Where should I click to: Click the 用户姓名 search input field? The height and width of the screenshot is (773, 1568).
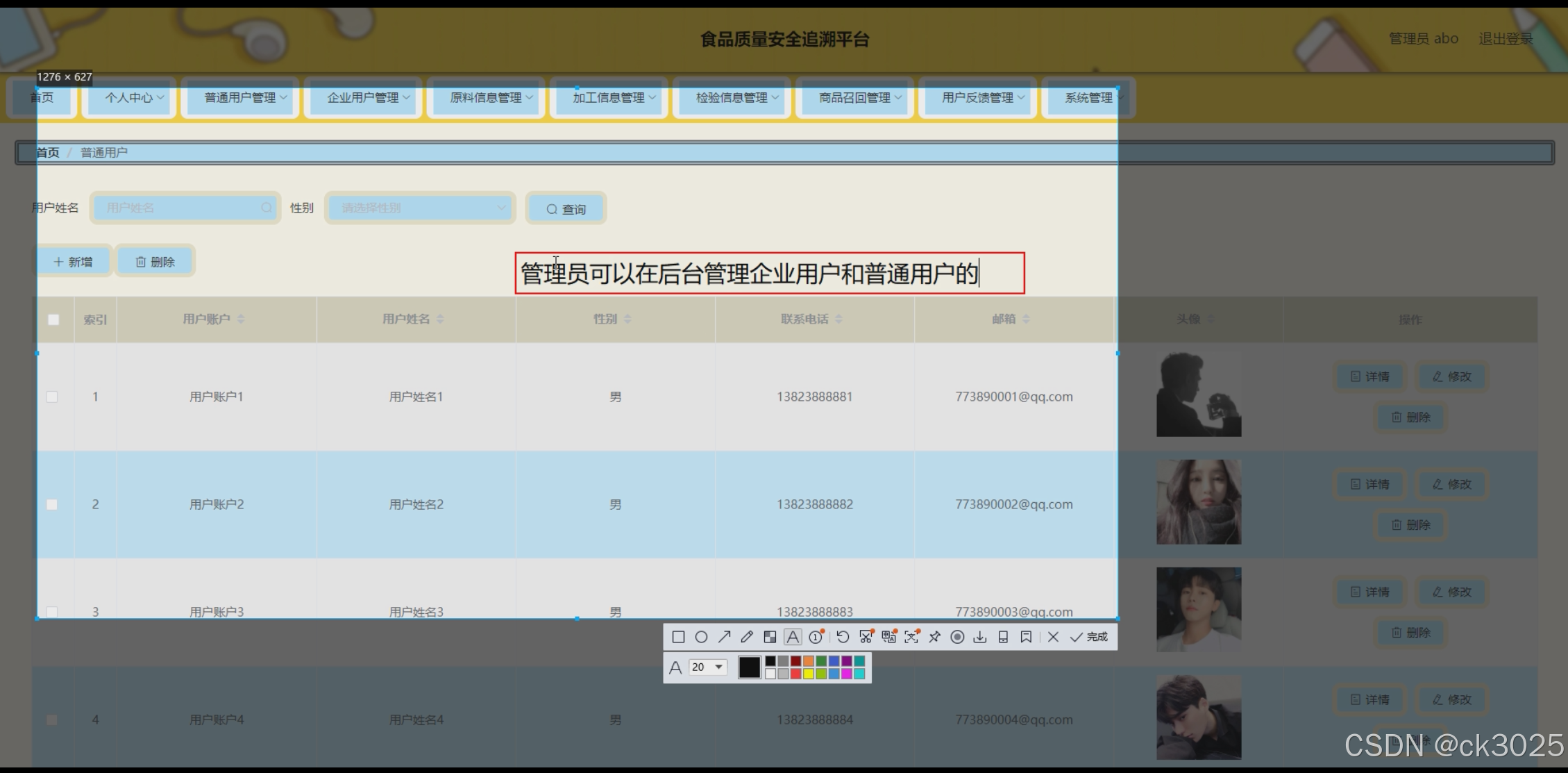pyautogui.click(x=184, y=208)
